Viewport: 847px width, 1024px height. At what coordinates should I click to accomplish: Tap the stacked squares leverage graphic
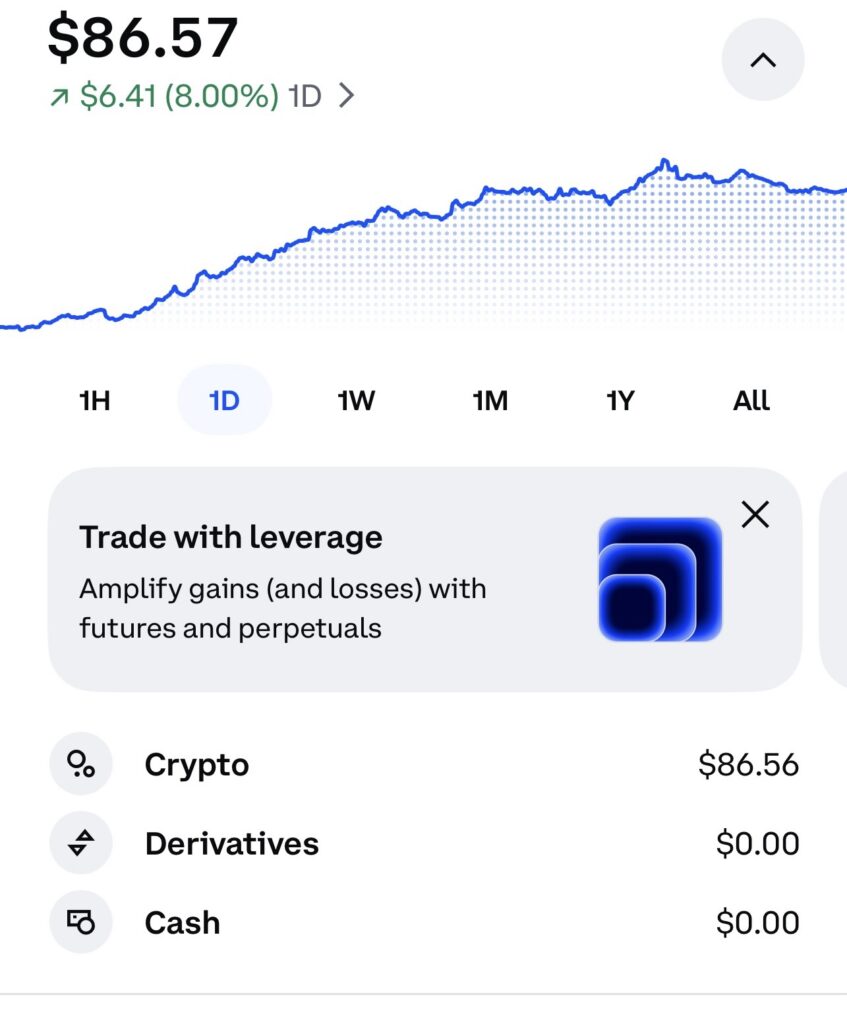[x=659, y=579]
